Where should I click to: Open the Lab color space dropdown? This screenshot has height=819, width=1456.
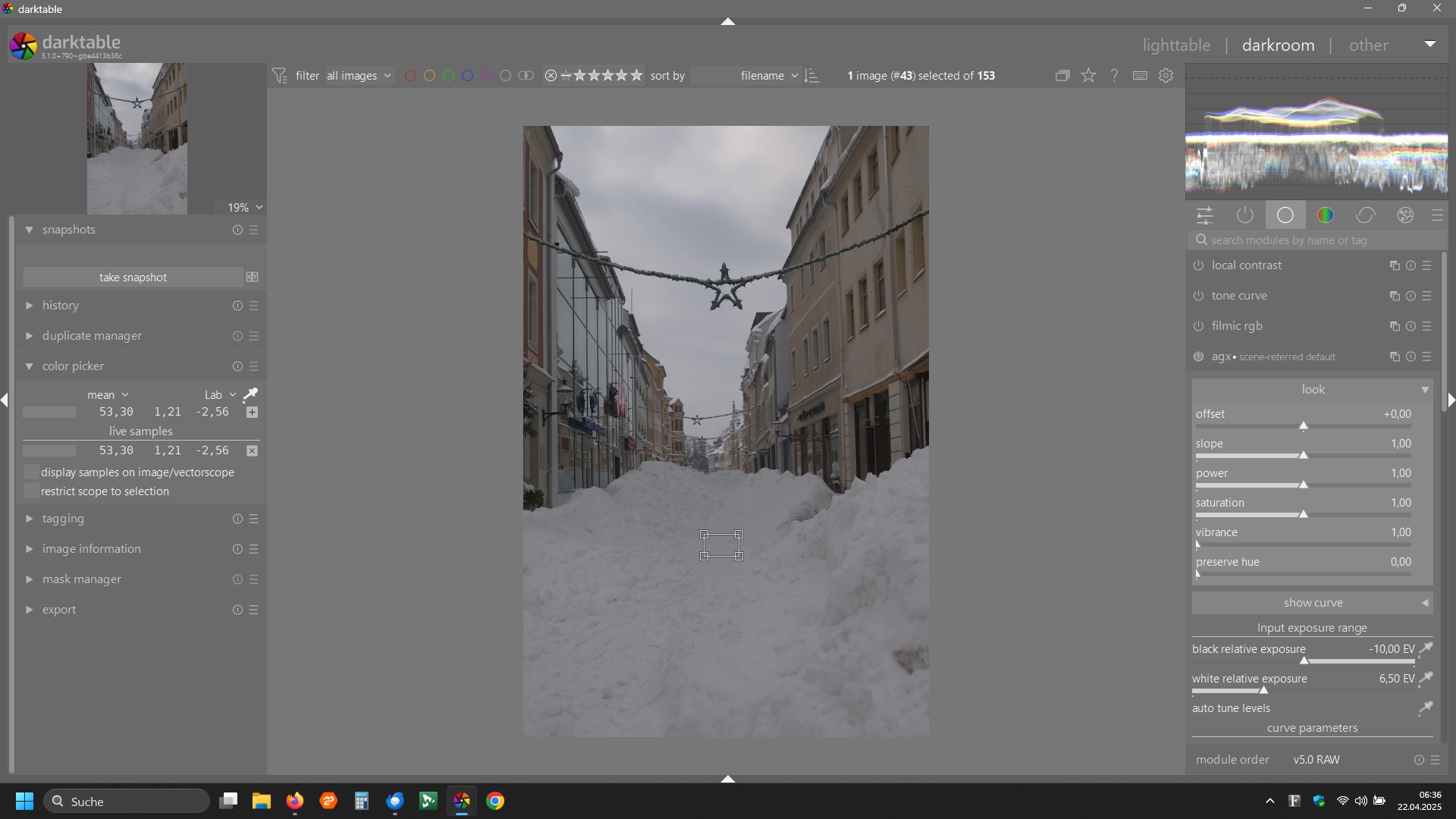(x=220, y=395)
